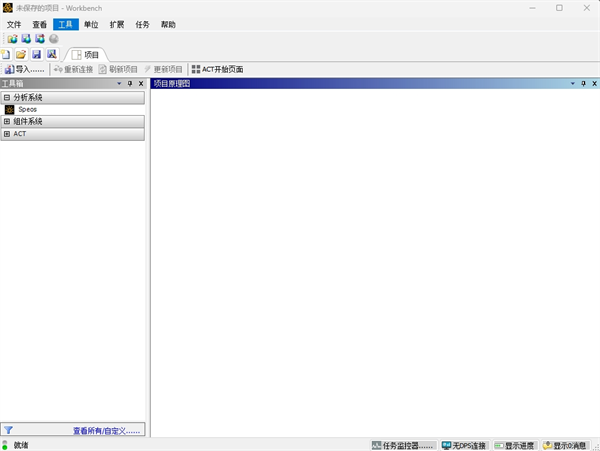Click the Save project disk icon
The width and height of the screenshot is (600, 451).
pos(36,54)
